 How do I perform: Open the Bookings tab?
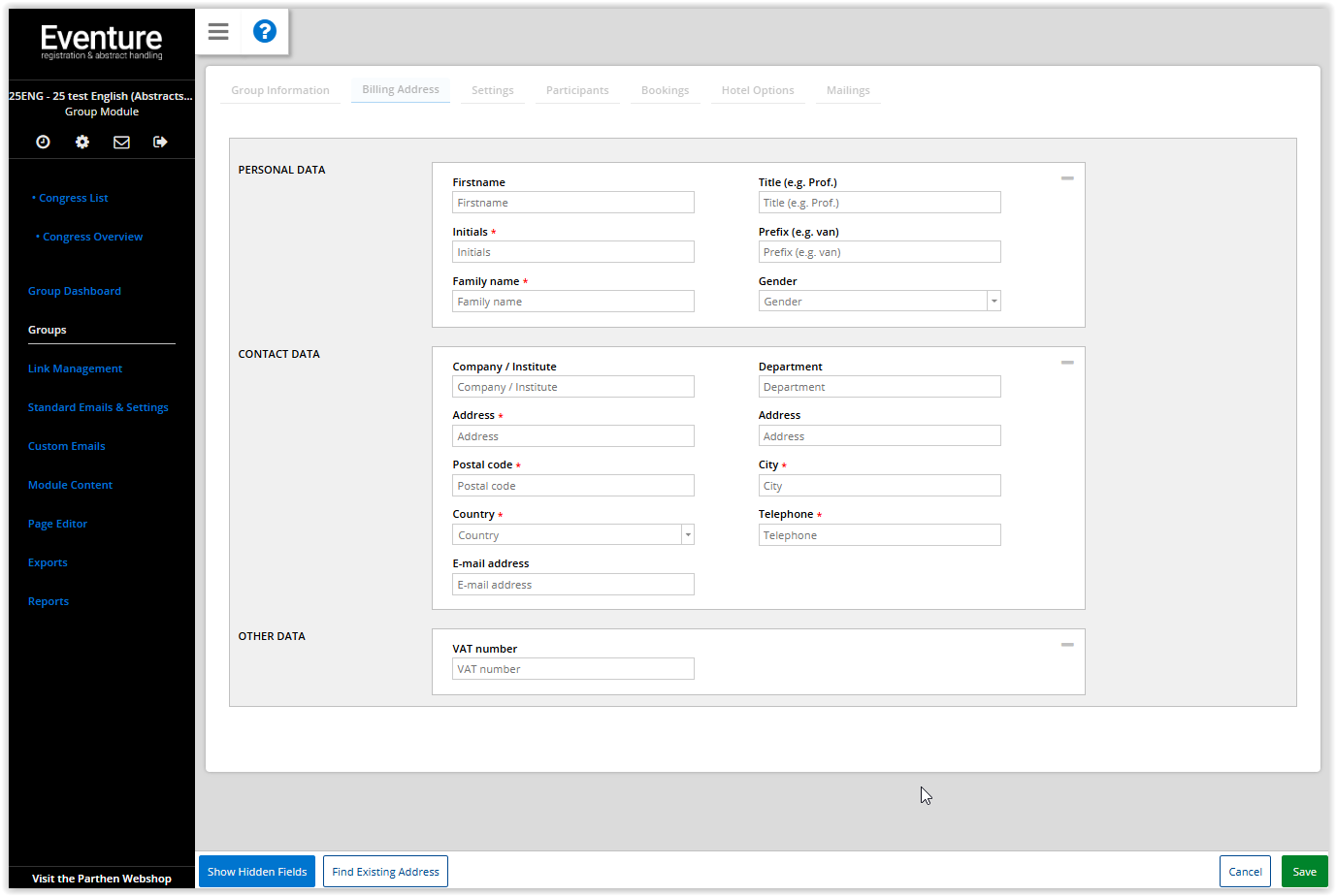click(666, 90)
